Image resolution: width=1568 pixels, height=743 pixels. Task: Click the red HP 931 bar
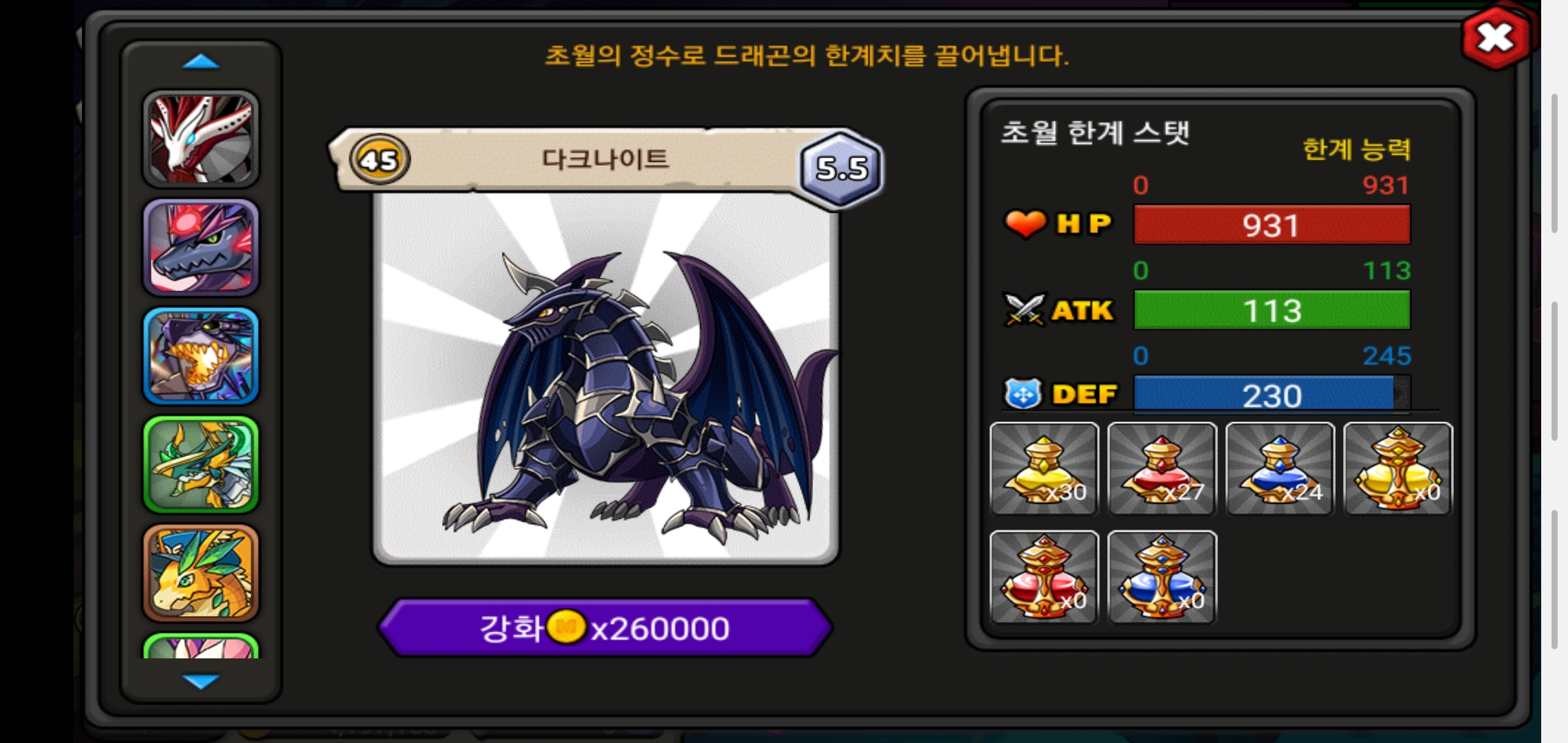pyautogui.click(x=1272, y=225)
